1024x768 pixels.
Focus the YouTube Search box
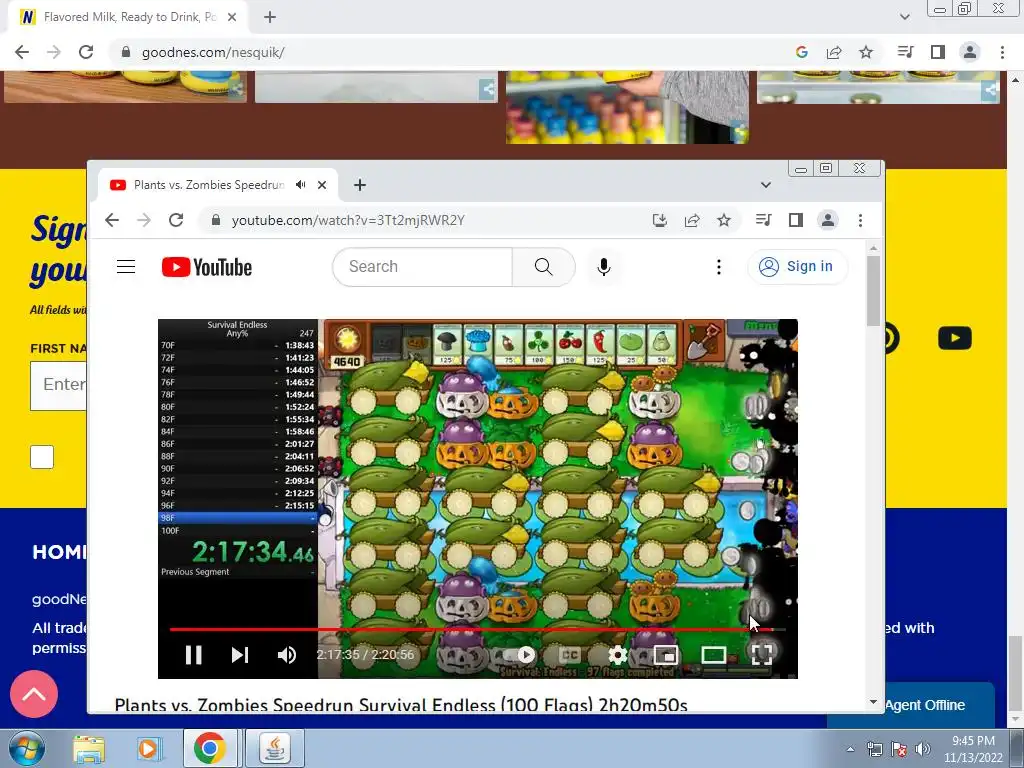point(423,266)
